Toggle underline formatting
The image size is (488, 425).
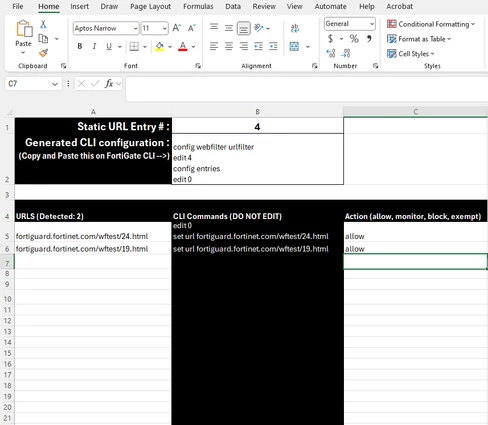click(x=109, y=46)
